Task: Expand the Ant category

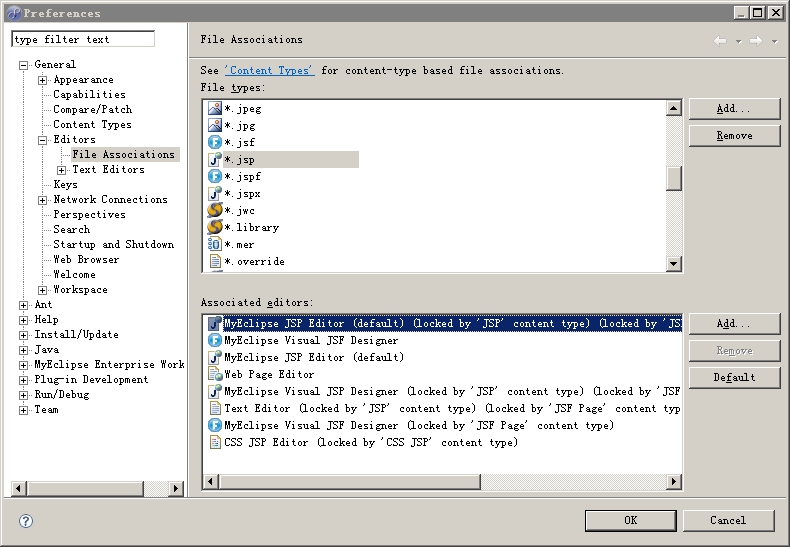Action: (23, 305)
